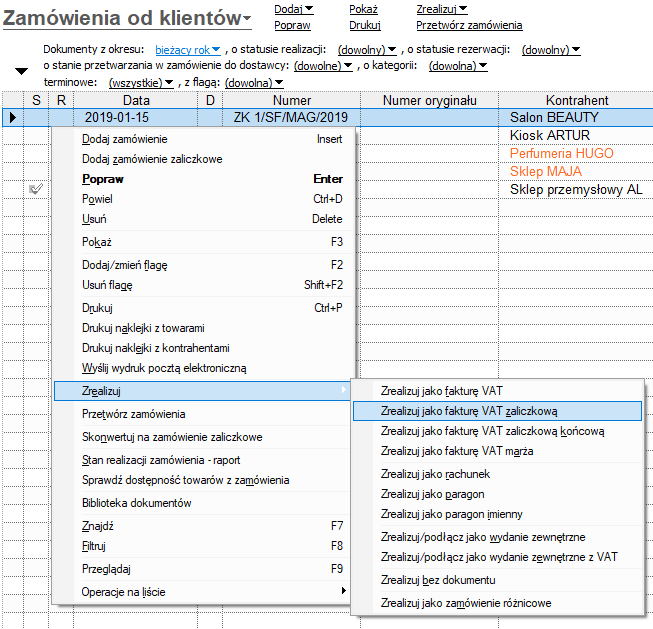Choose Drukuj naklejki z towarami

tap(204, 328)
